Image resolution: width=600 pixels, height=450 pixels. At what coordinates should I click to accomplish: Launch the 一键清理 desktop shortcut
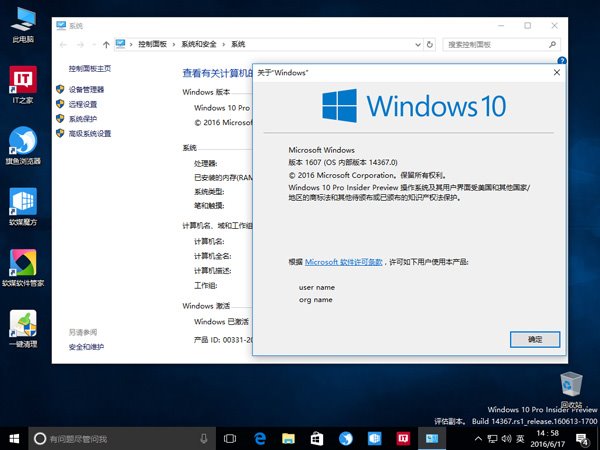click(23, 329)
